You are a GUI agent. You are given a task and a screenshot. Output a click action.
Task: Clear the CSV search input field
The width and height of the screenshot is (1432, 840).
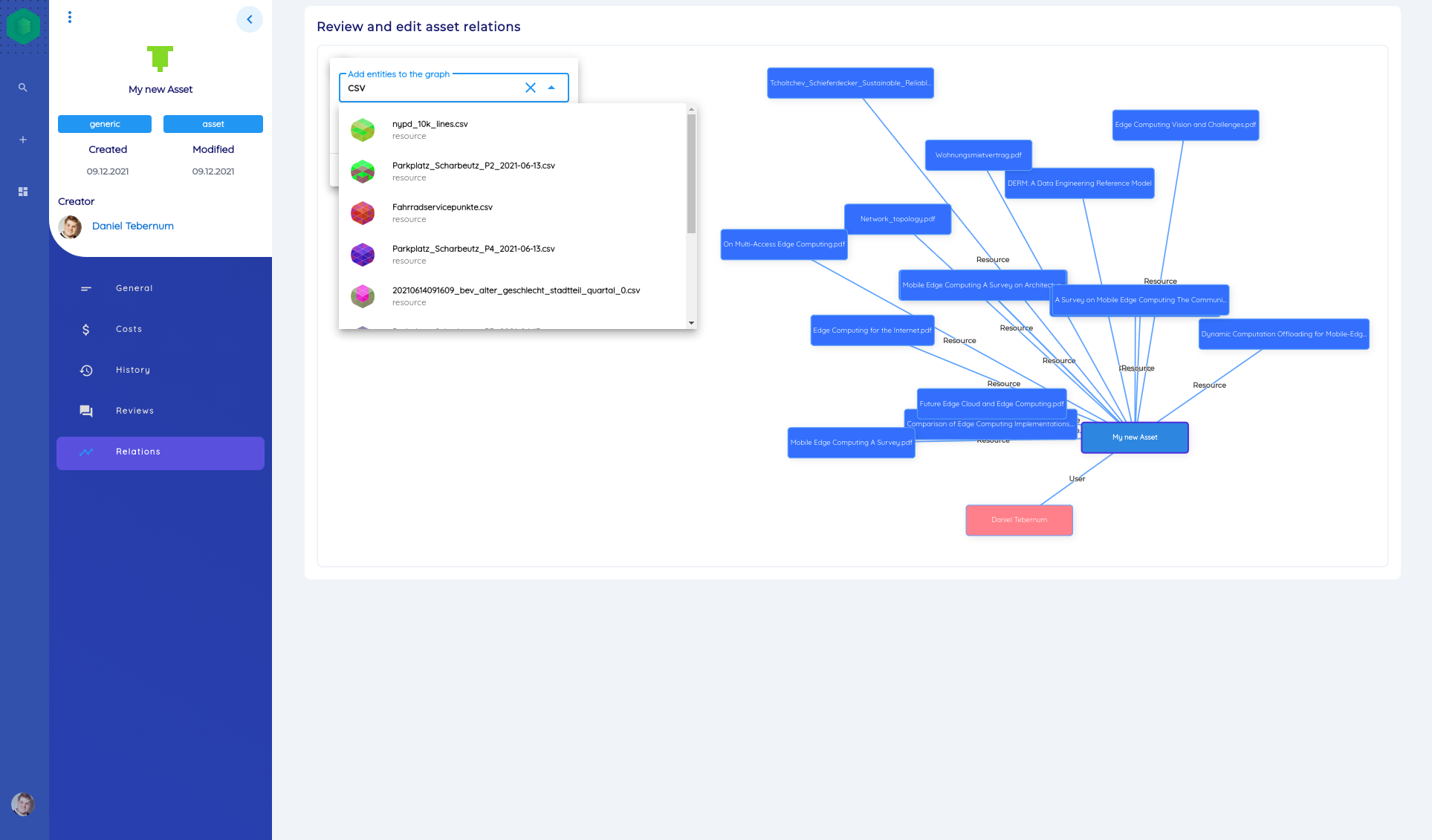[x=530, y=88]
